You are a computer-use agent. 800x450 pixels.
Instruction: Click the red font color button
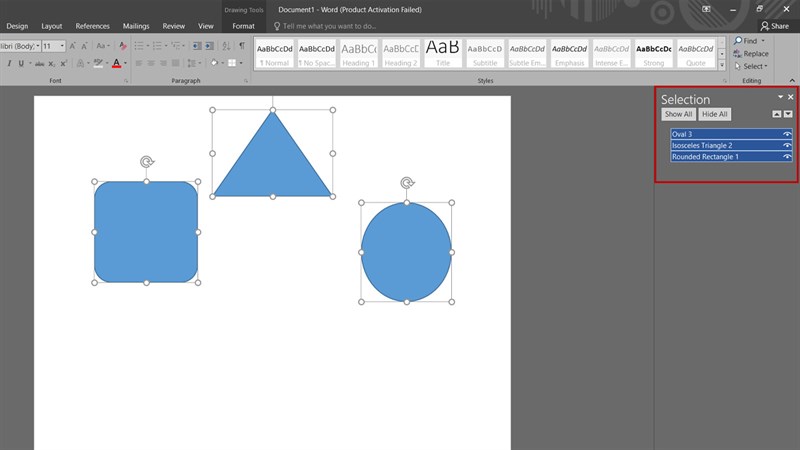116,63
